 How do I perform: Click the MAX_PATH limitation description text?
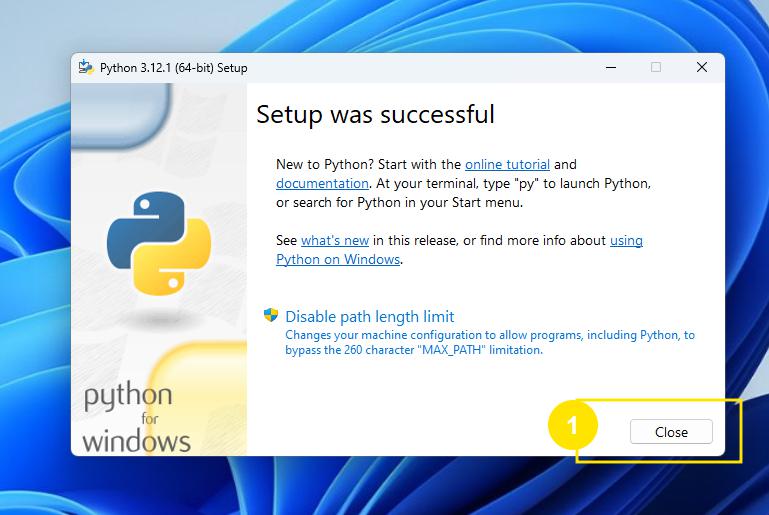pyautogui.click(x=489, y=342)
